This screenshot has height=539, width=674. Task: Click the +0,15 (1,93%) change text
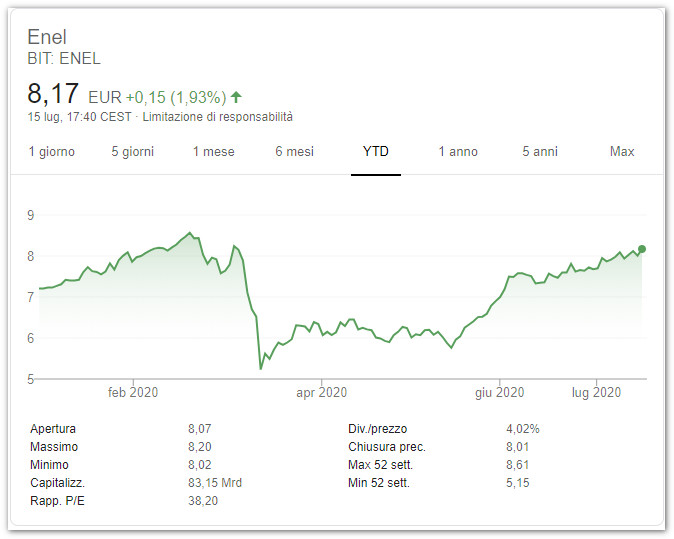click(x=176, y=98)
